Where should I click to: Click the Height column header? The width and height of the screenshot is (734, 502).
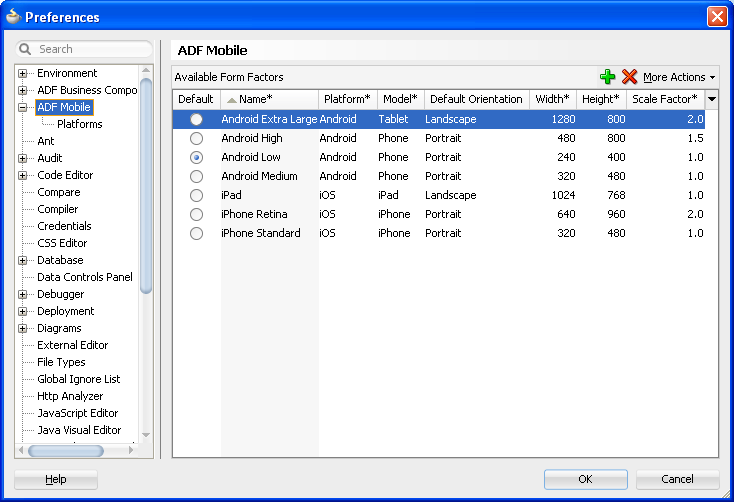(x=601, y=99)
